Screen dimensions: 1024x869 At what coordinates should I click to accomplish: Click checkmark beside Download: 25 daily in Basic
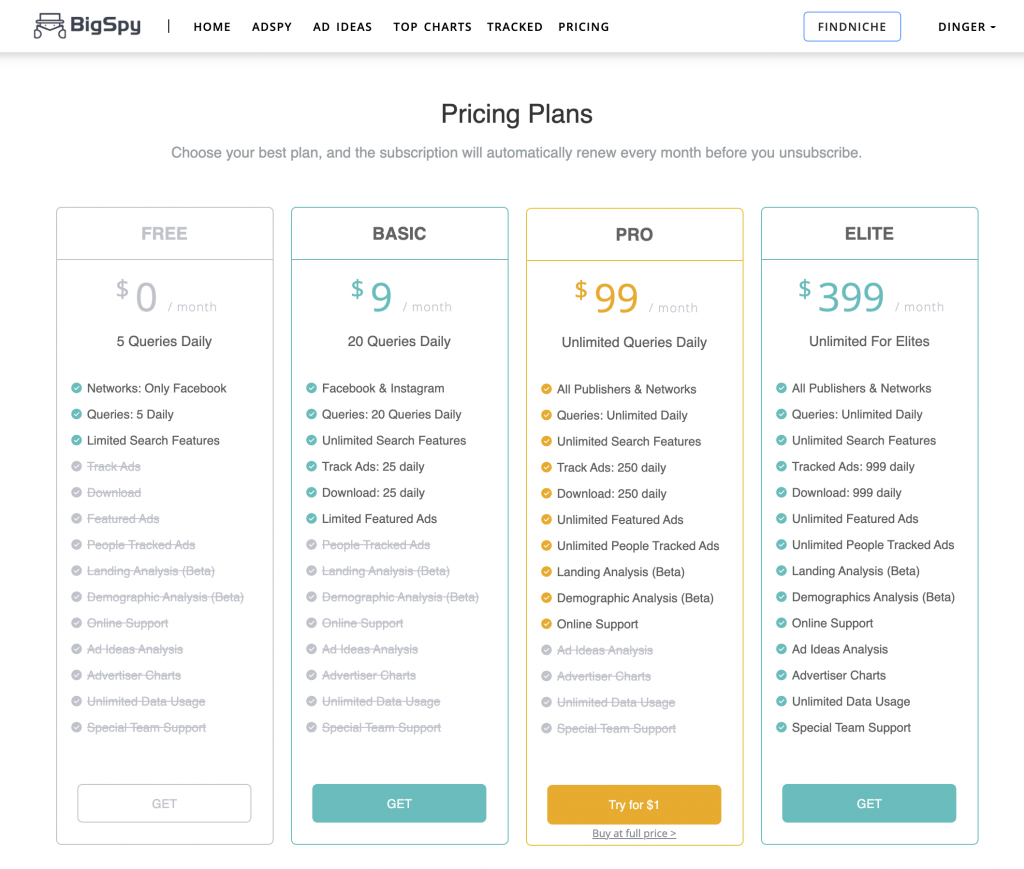pyautogui.click(x=312, y=493)
